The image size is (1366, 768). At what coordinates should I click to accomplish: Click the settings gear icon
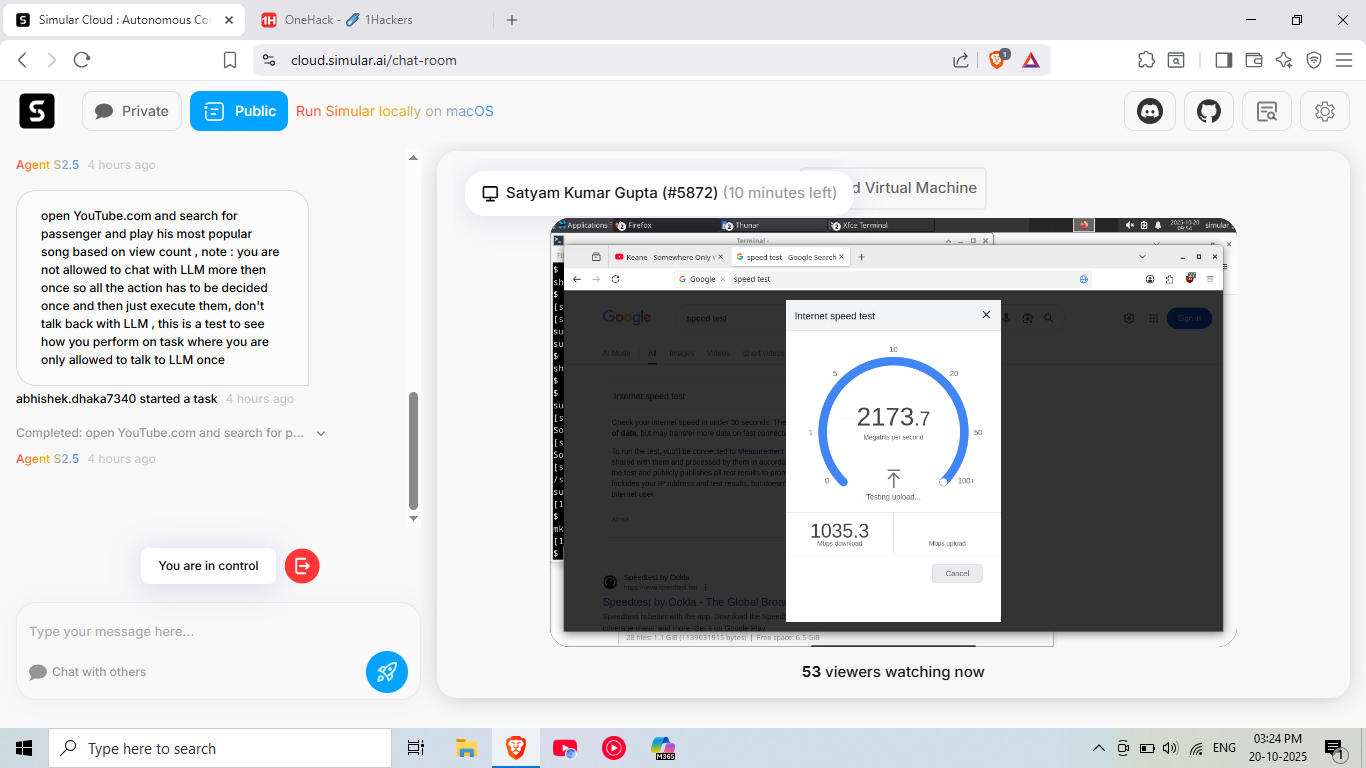(x=1325, y=111)
